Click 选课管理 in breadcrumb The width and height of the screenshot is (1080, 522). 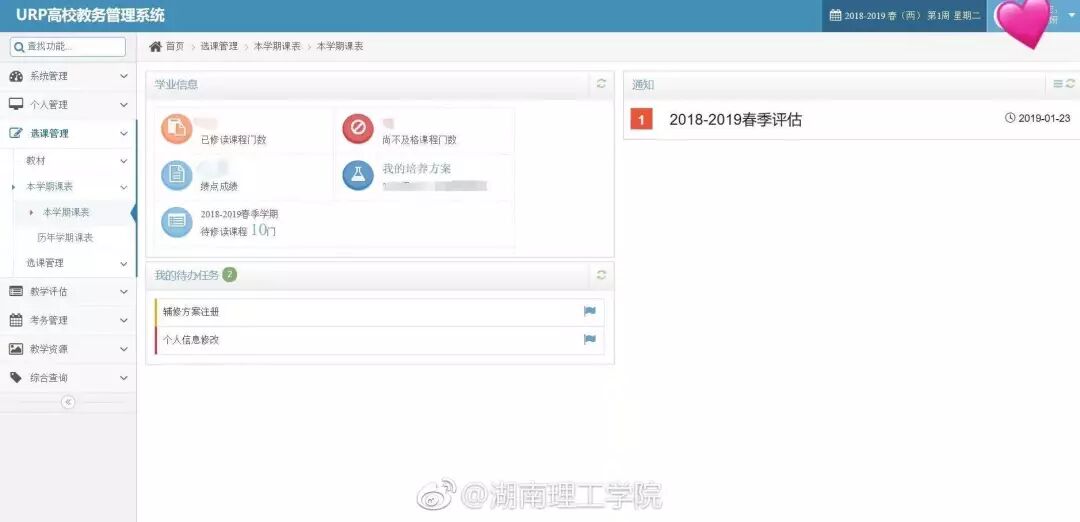(x=219, y=46)
